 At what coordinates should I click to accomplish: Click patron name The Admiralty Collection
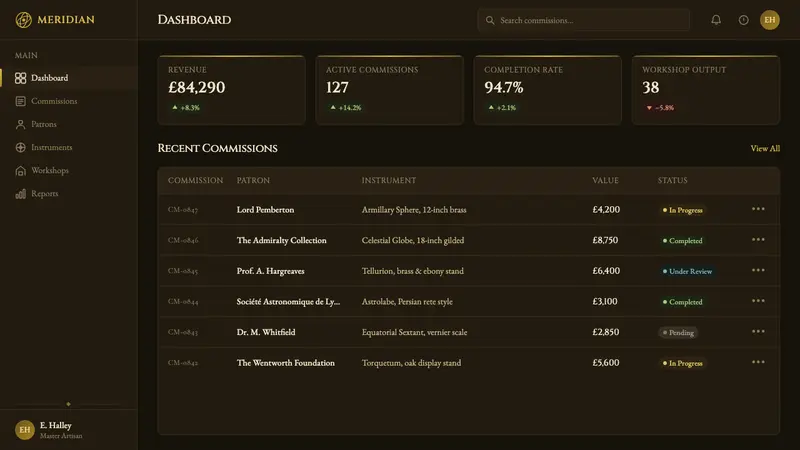[x=282, y=240]
